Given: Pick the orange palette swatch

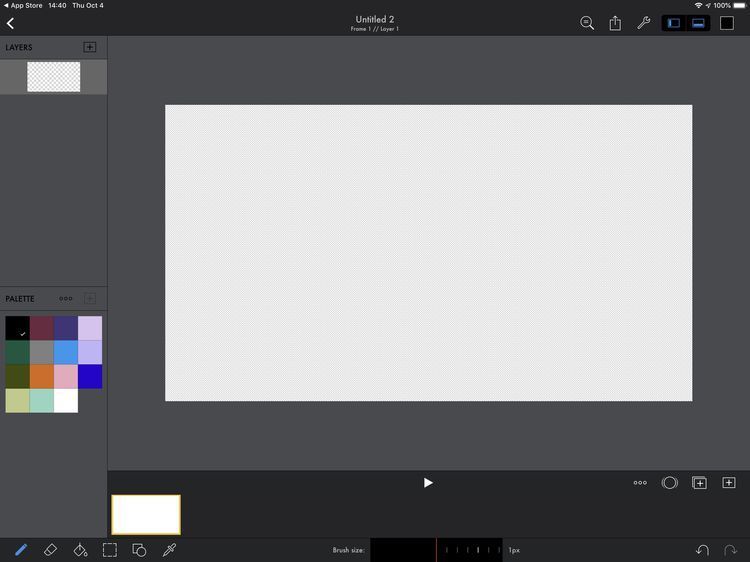Looking at the screenshot, I should click(42, 377).
